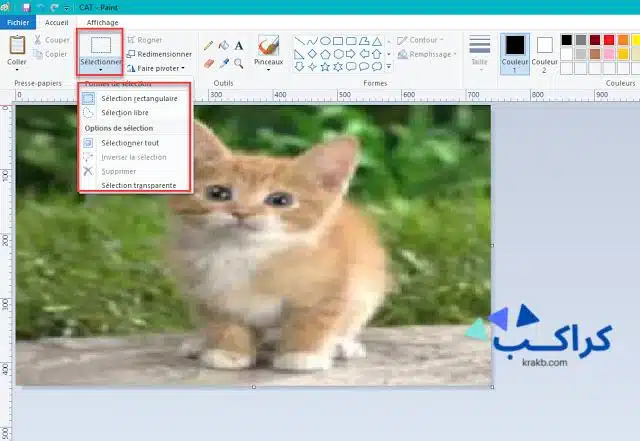Open the Pinceaux dropdown arrow
Screen dimensions: 640x441
tap(268, 70)
